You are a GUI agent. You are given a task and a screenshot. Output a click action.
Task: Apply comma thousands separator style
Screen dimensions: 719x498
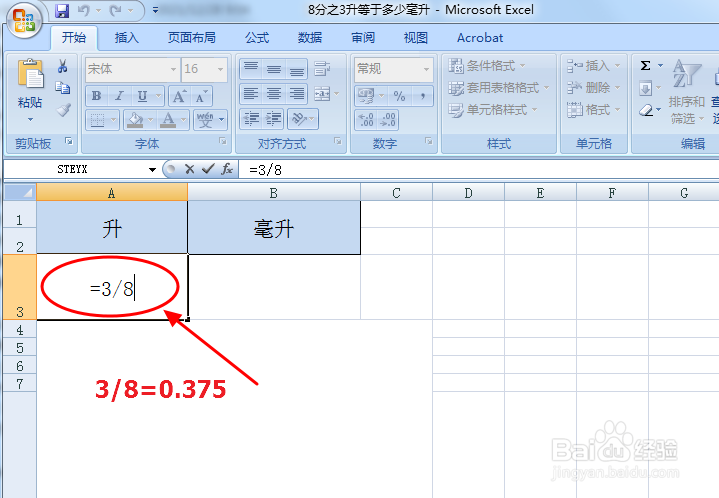tap(422, 96)
